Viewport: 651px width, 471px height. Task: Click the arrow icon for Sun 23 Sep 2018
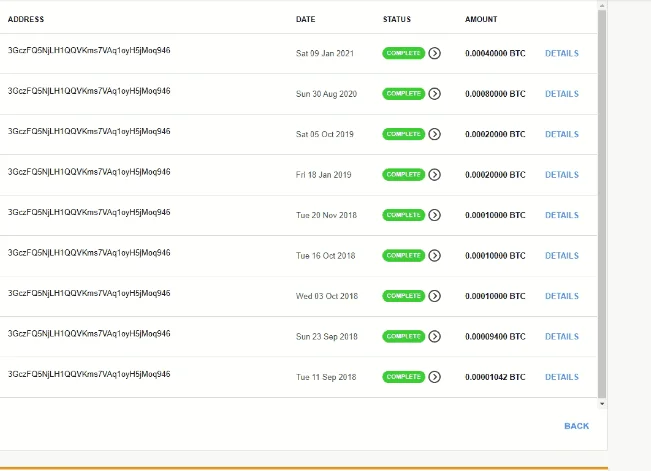(x=434, y=336)
